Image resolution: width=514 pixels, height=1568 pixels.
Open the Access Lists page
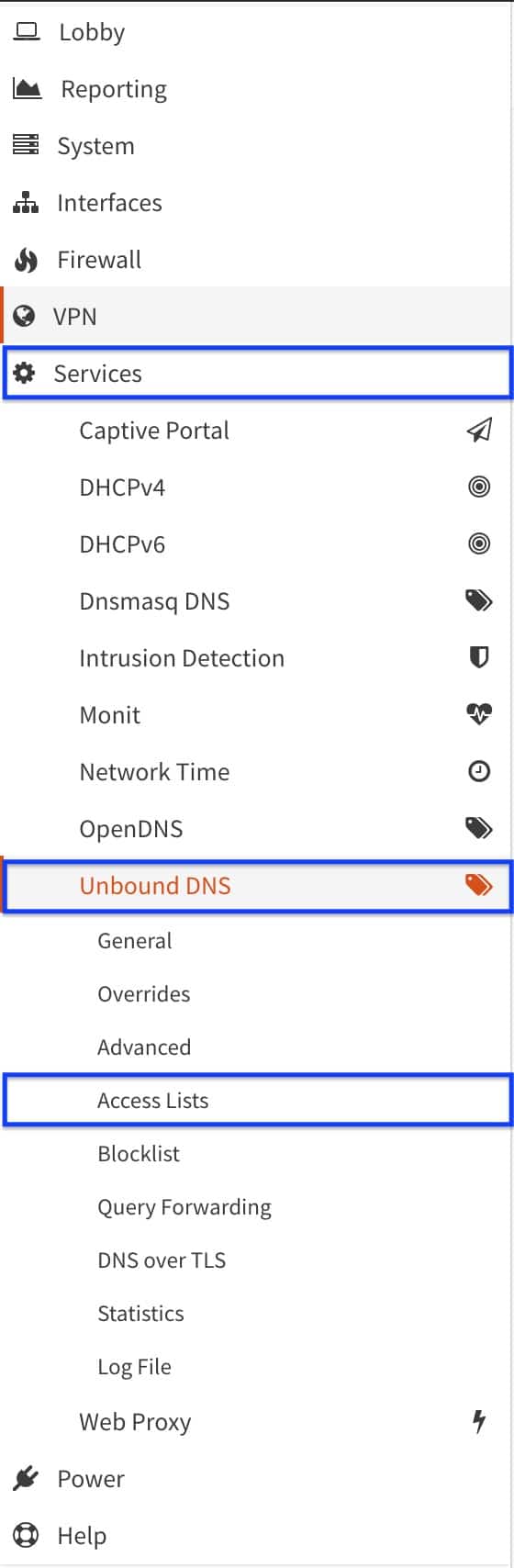pyautogui.click(x=257, y=1100)
